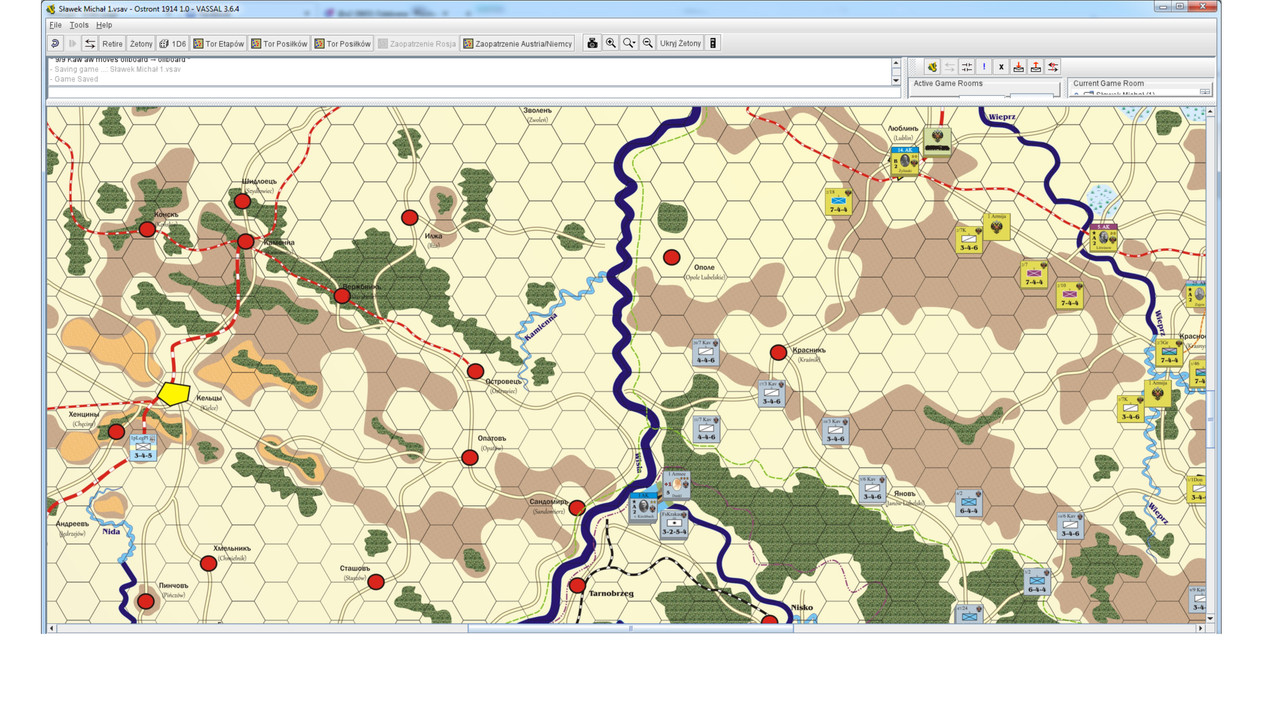The image size is (1280, 709).
Task: Click the red down-arrow tray icon
Action: 1018,67
